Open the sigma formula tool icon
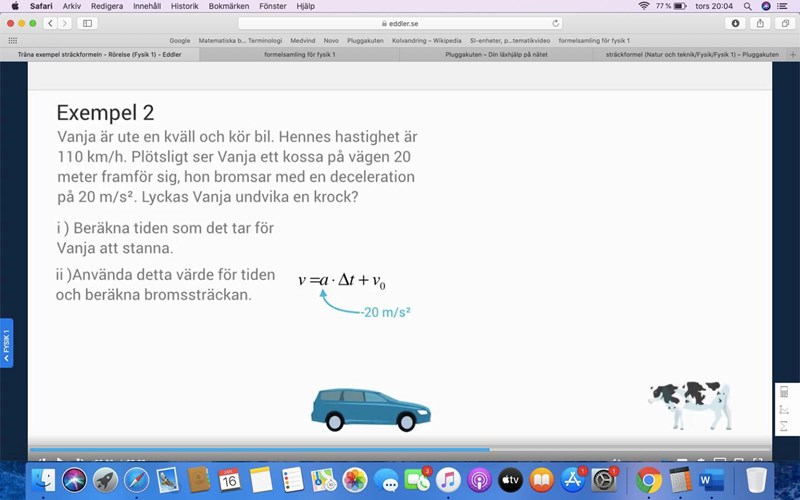 [x=784, y=427]
